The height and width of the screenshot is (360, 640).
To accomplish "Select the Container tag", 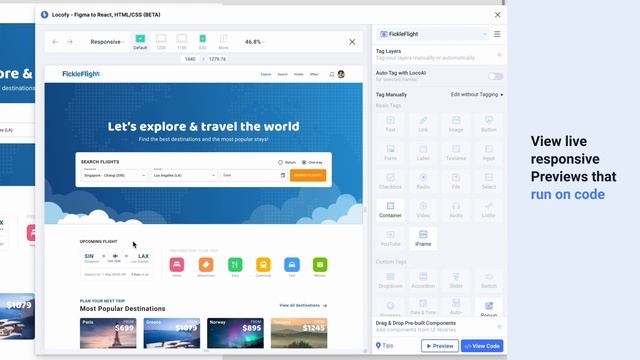I will (x=390, y=210).
